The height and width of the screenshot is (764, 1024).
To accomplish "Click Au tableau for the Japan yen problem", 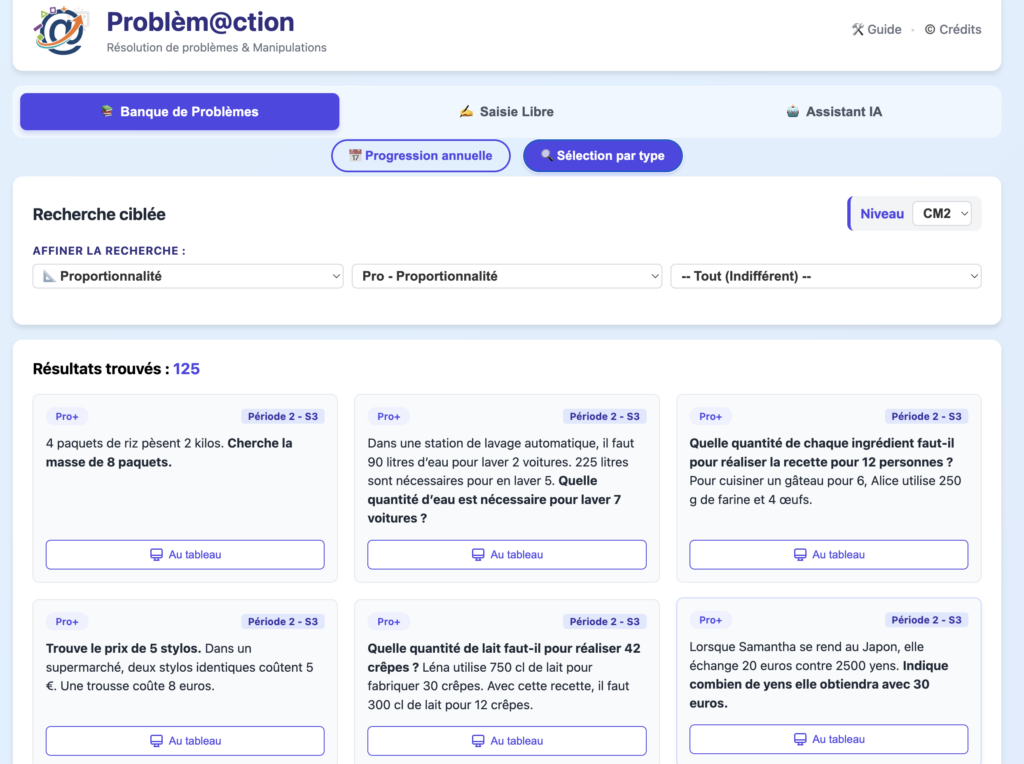I will pyautogui.click(x=828, y=739).
